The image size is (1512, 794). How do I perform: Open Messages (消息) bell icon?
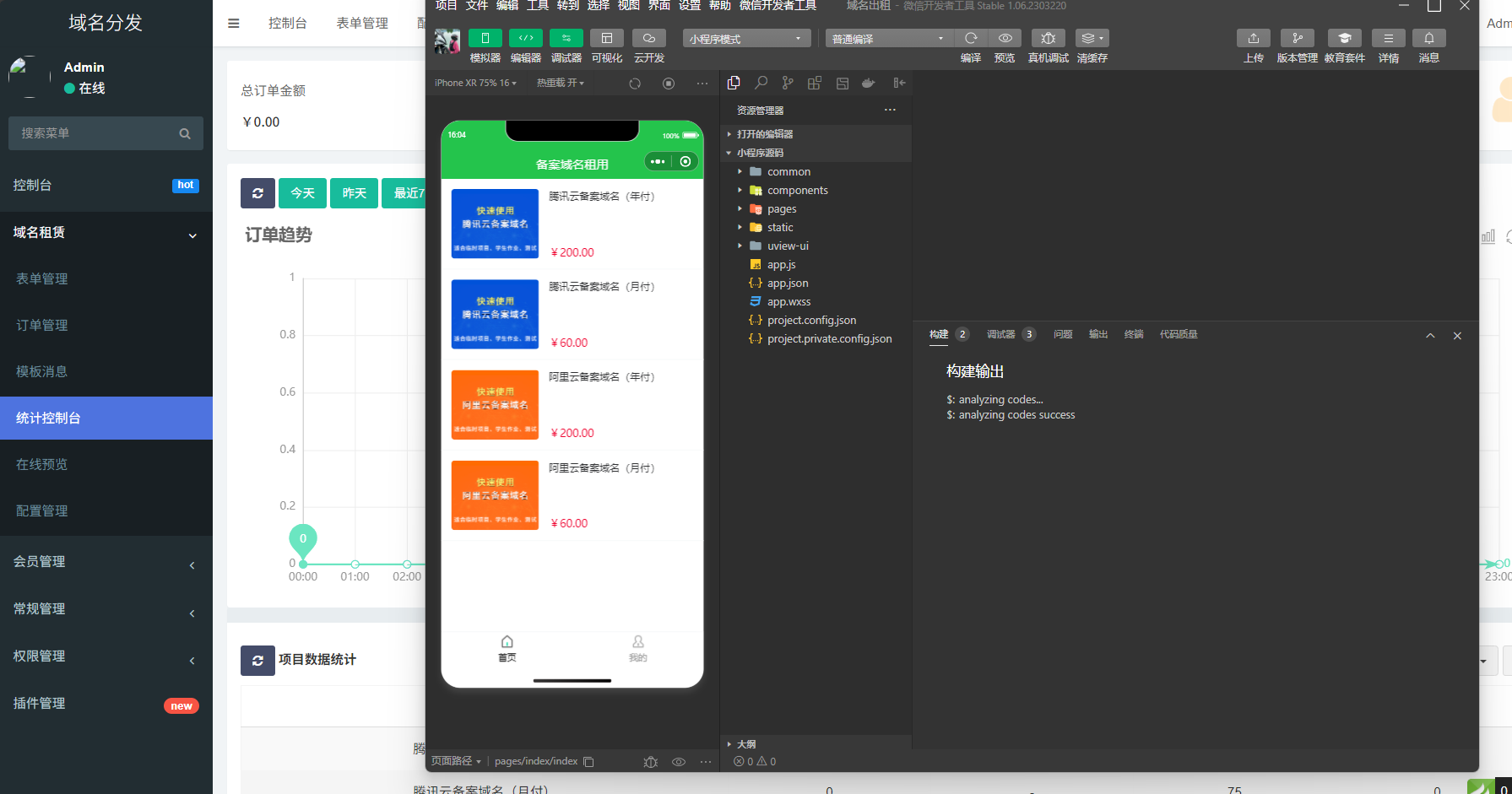click(x=1428, y=39)
